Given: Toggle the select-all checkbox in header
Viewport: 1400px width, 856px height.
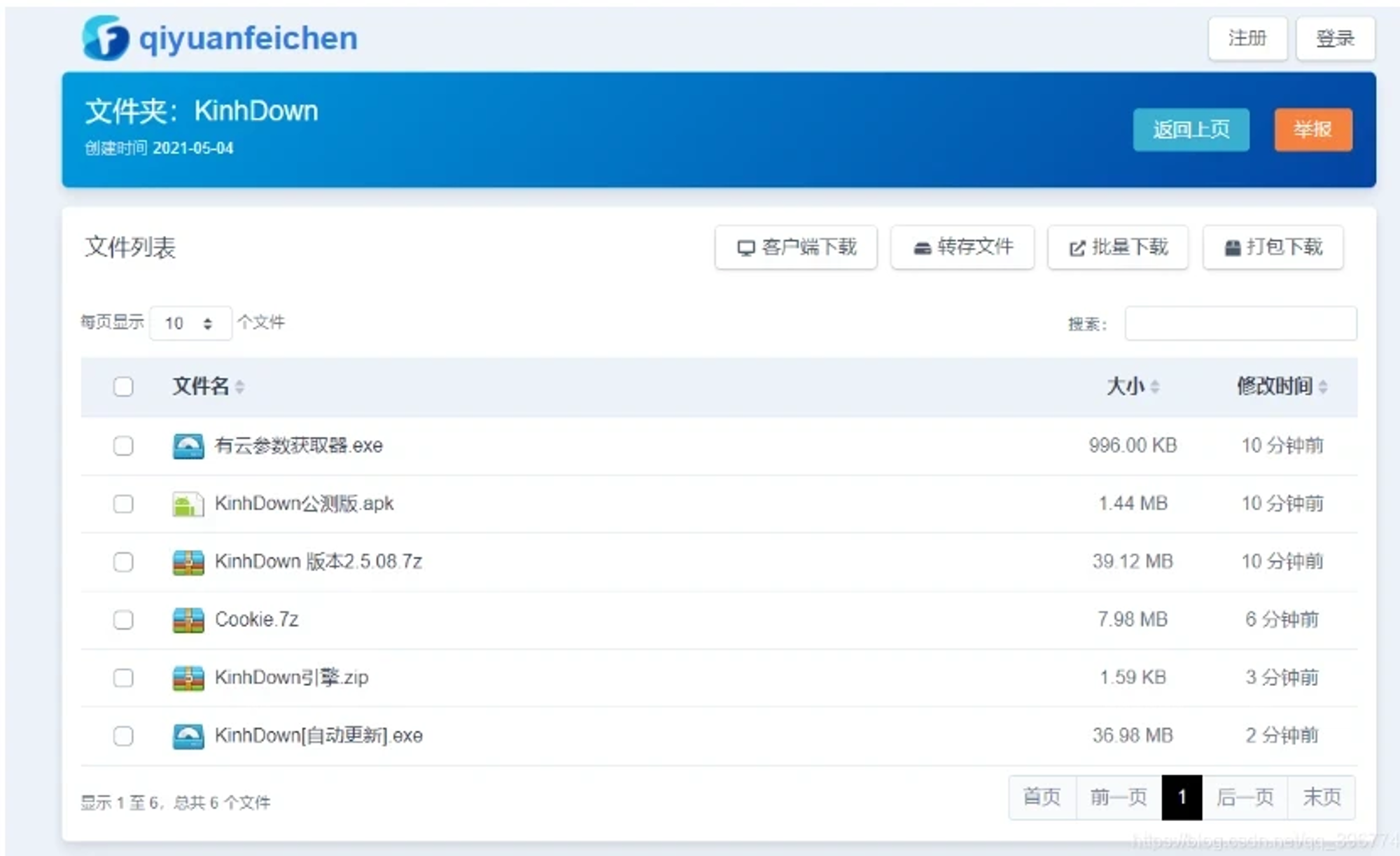Looking at the screenshot, I should tap(123, 386).
